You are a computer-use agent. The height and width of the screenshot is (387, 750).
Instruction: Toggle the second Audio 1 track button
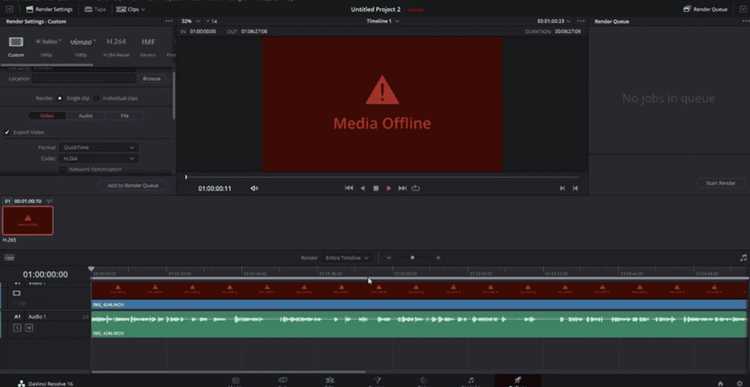(29, 328)
